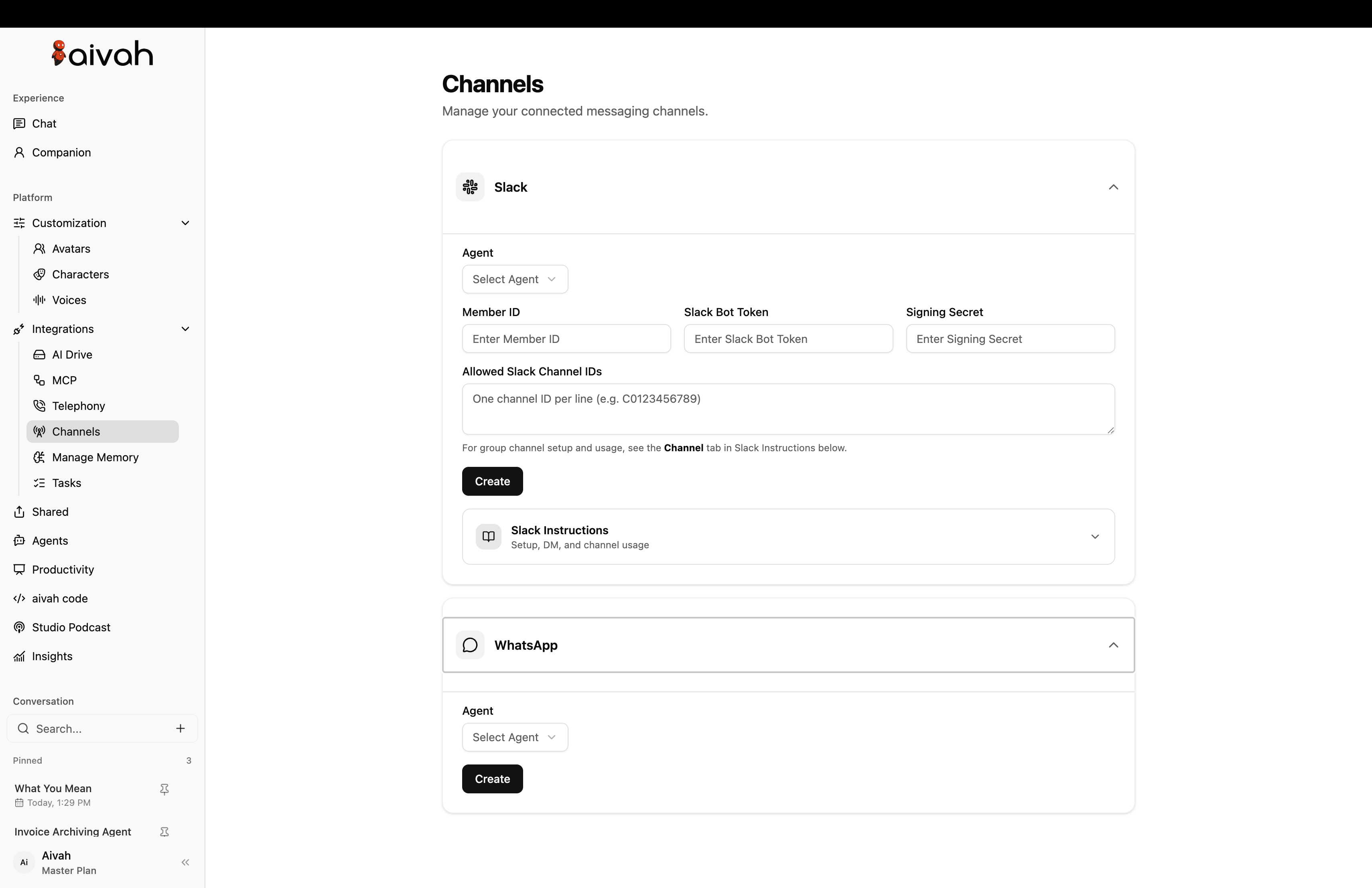1372x888 pixels.
Task: Go to Insights page
Action: pos(52,656)
